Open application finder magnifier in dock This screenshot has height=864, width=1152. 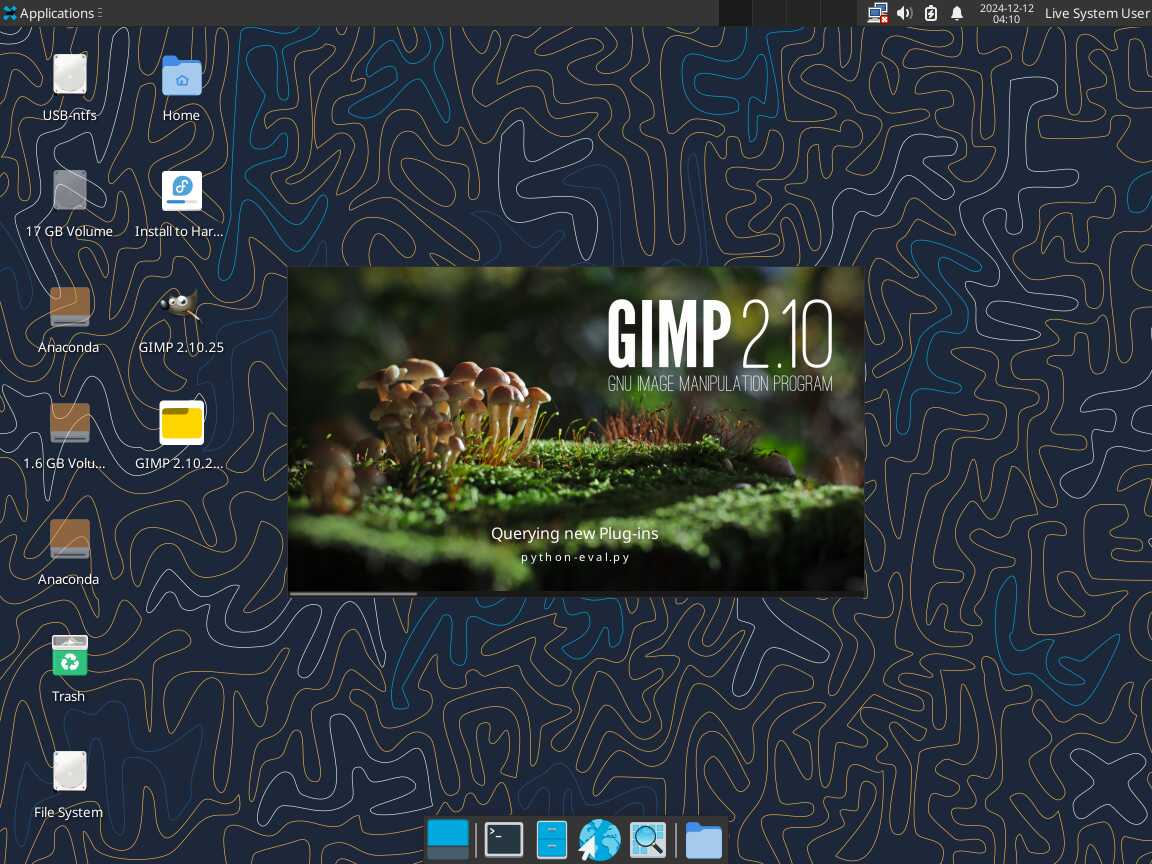(648, 839)
